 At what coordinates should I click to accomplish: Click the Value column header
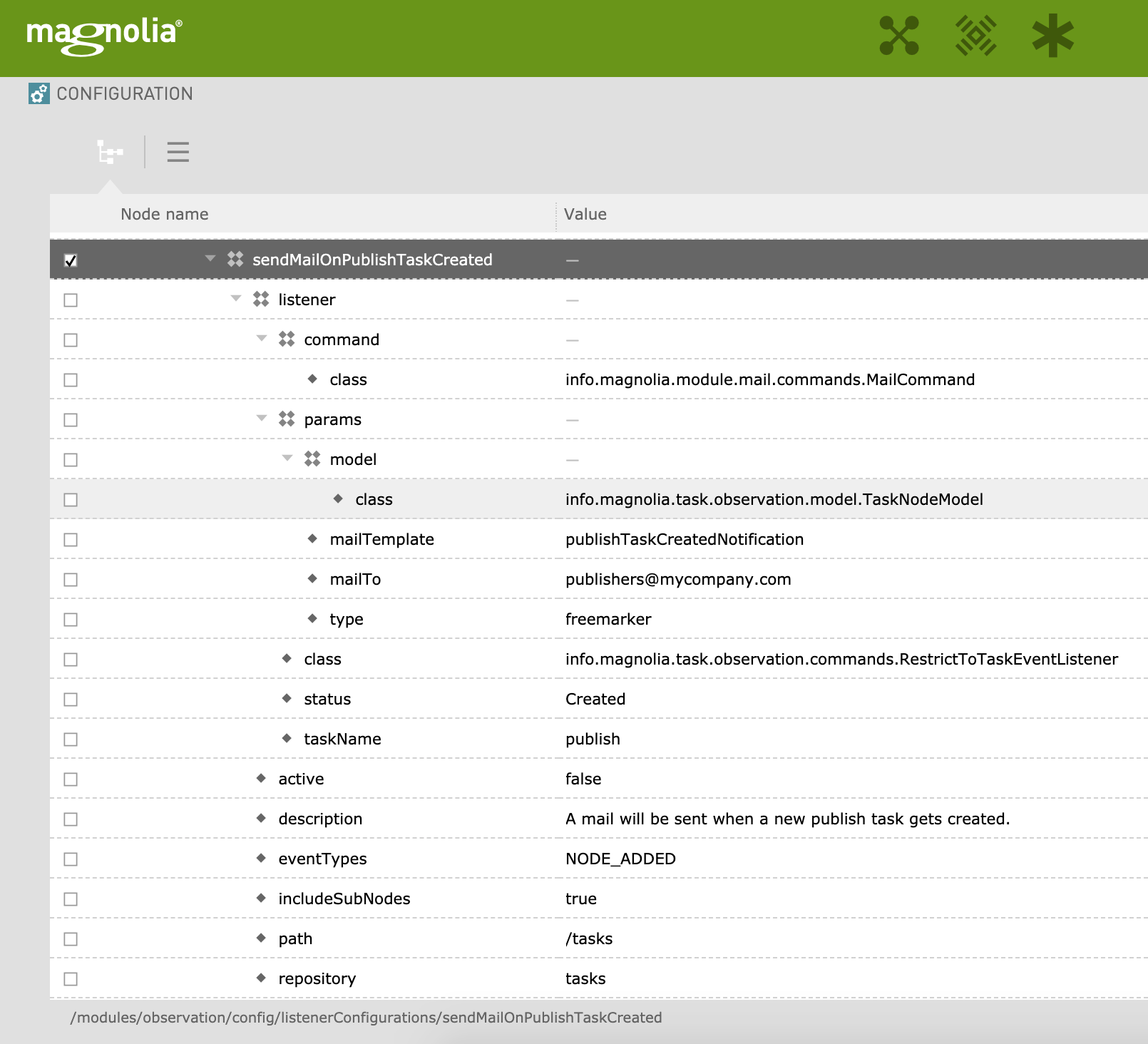585,214
